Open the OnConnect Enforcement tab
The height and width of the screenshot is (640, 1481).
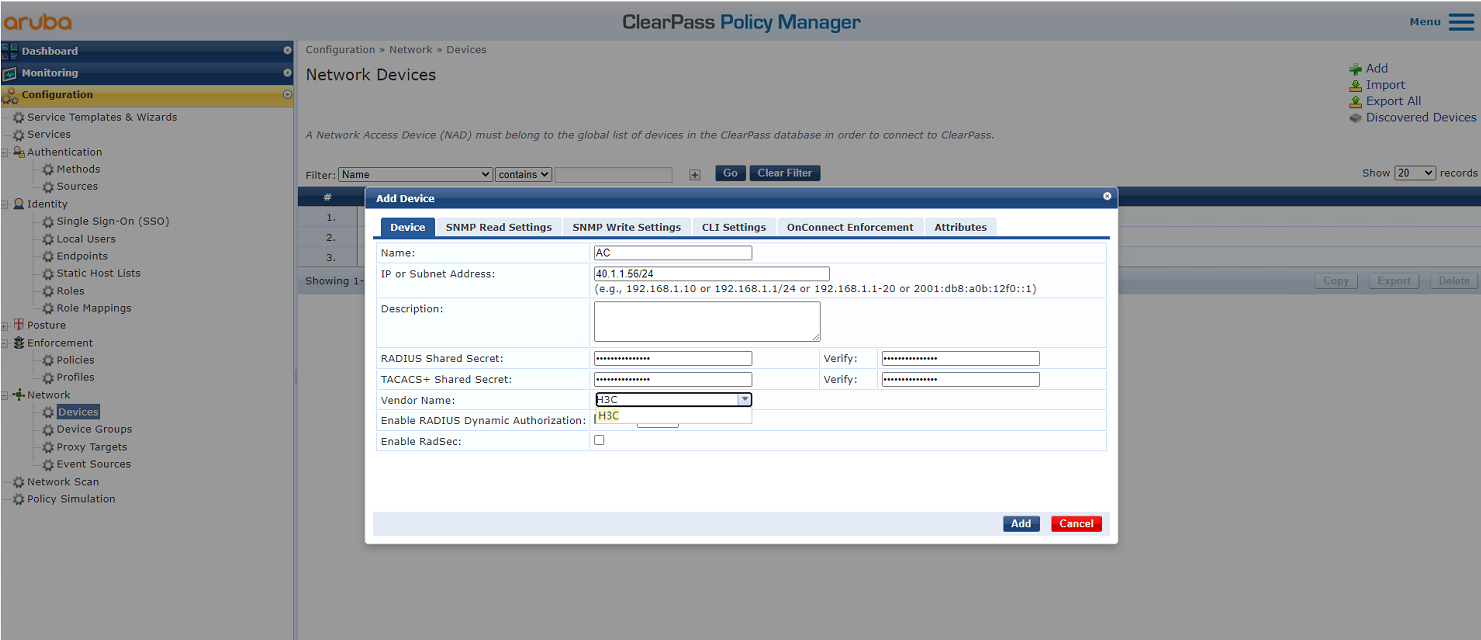(850, 227)
